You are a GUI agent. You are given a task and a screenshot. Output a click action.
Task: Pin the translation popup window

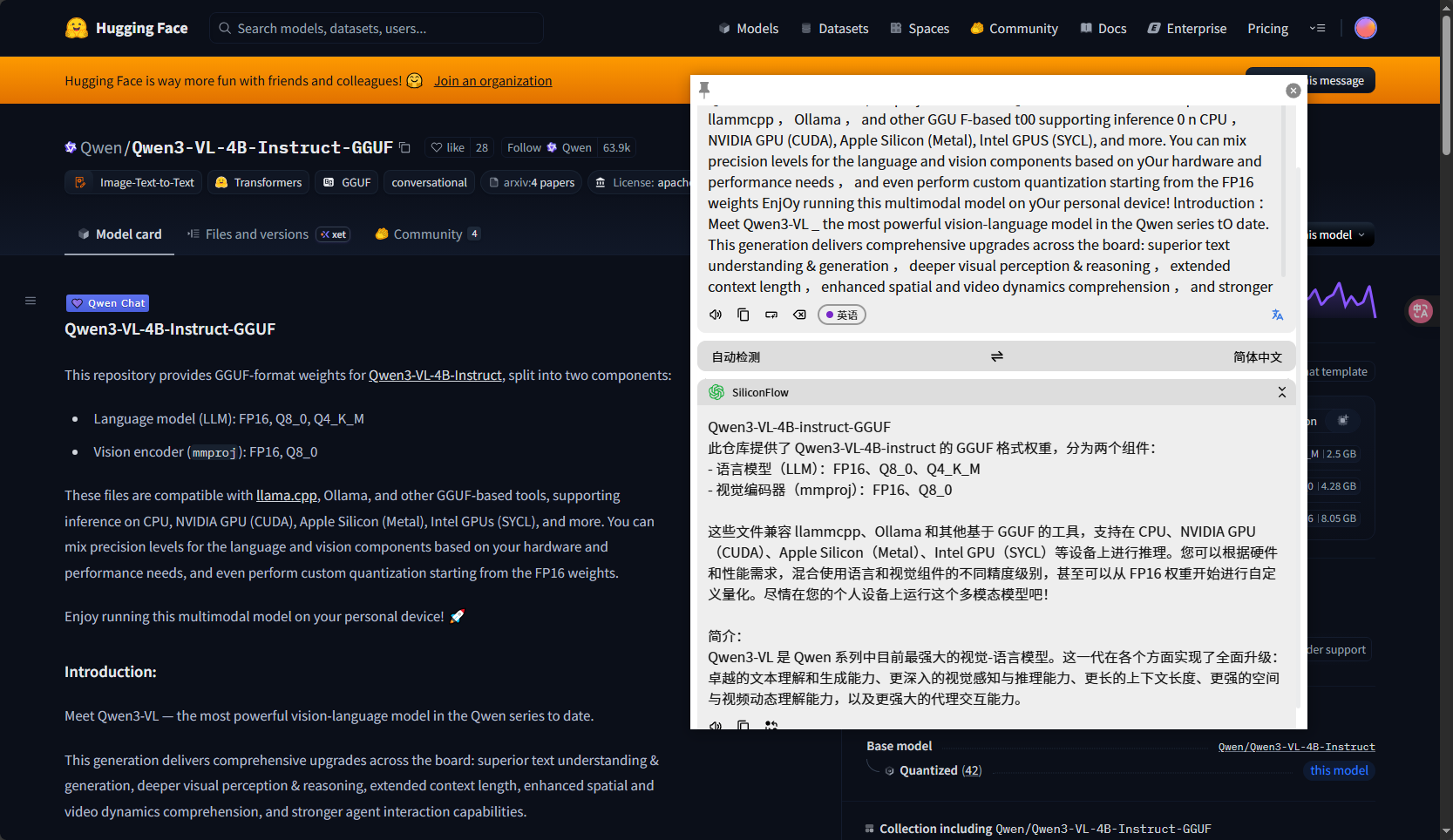[704, 89]
